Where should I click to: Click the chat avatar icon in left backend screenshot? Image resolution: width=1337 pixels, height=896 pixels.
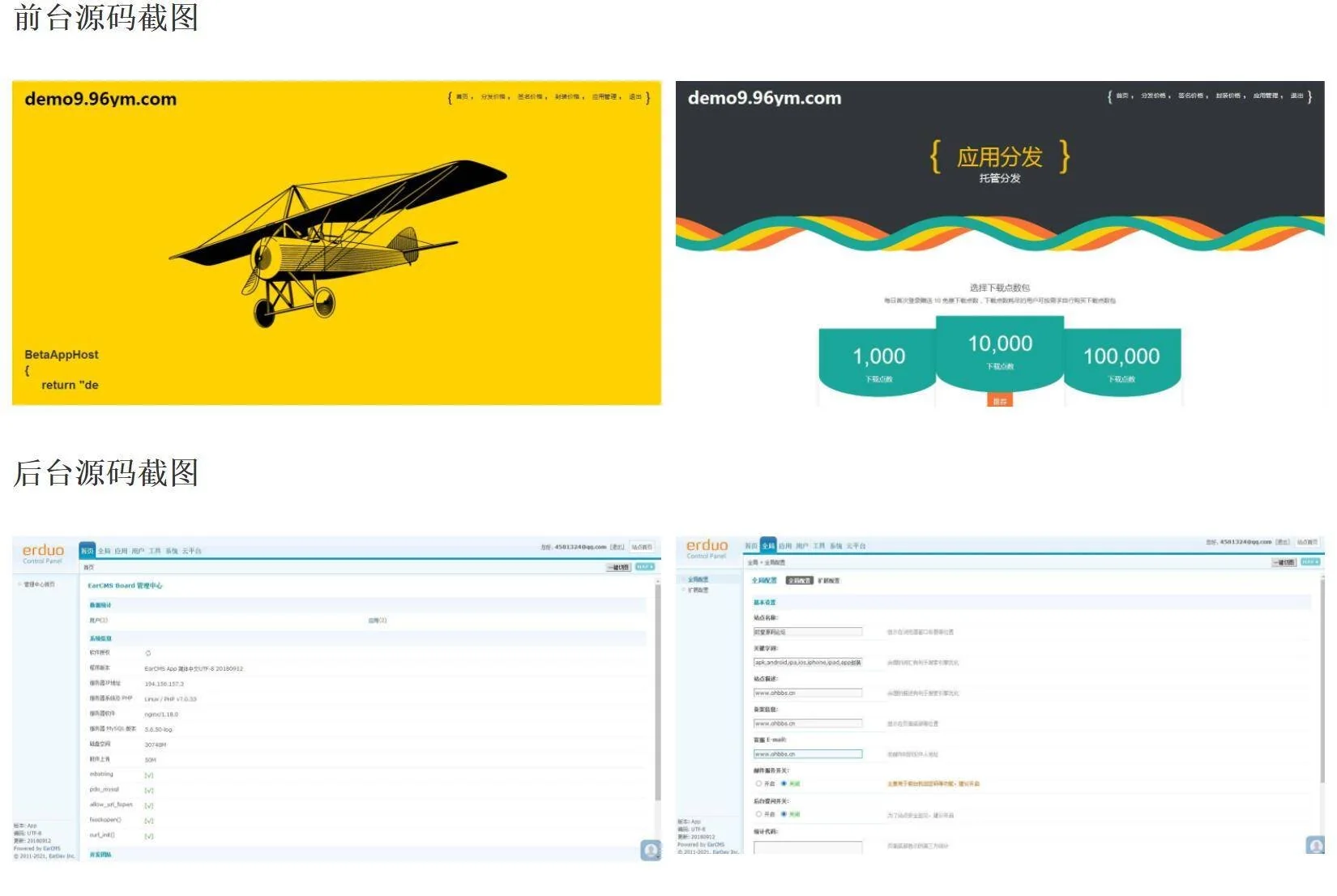click(x=650, y=850)
